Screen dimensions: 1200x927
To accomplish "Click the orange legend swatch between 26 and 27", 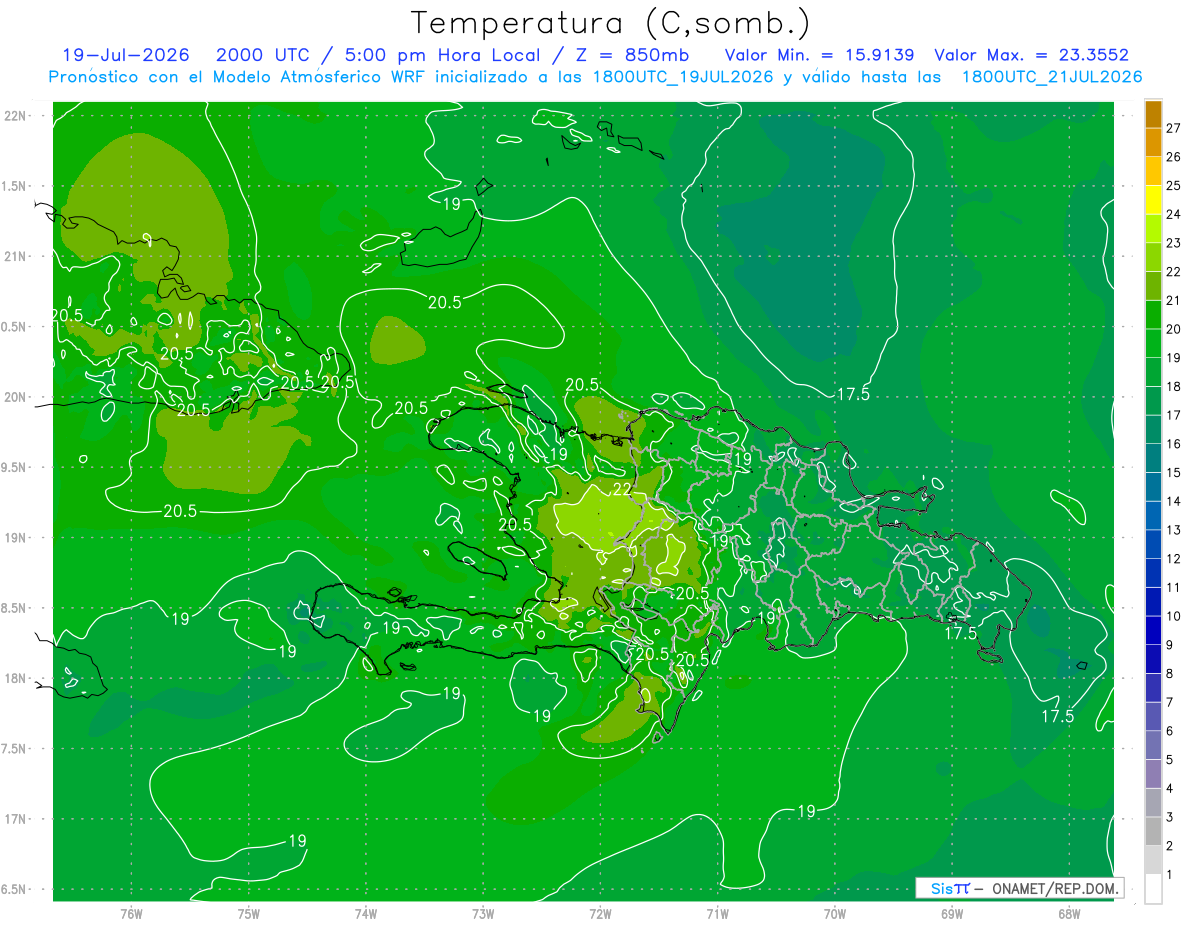I will pos(1153,142).
